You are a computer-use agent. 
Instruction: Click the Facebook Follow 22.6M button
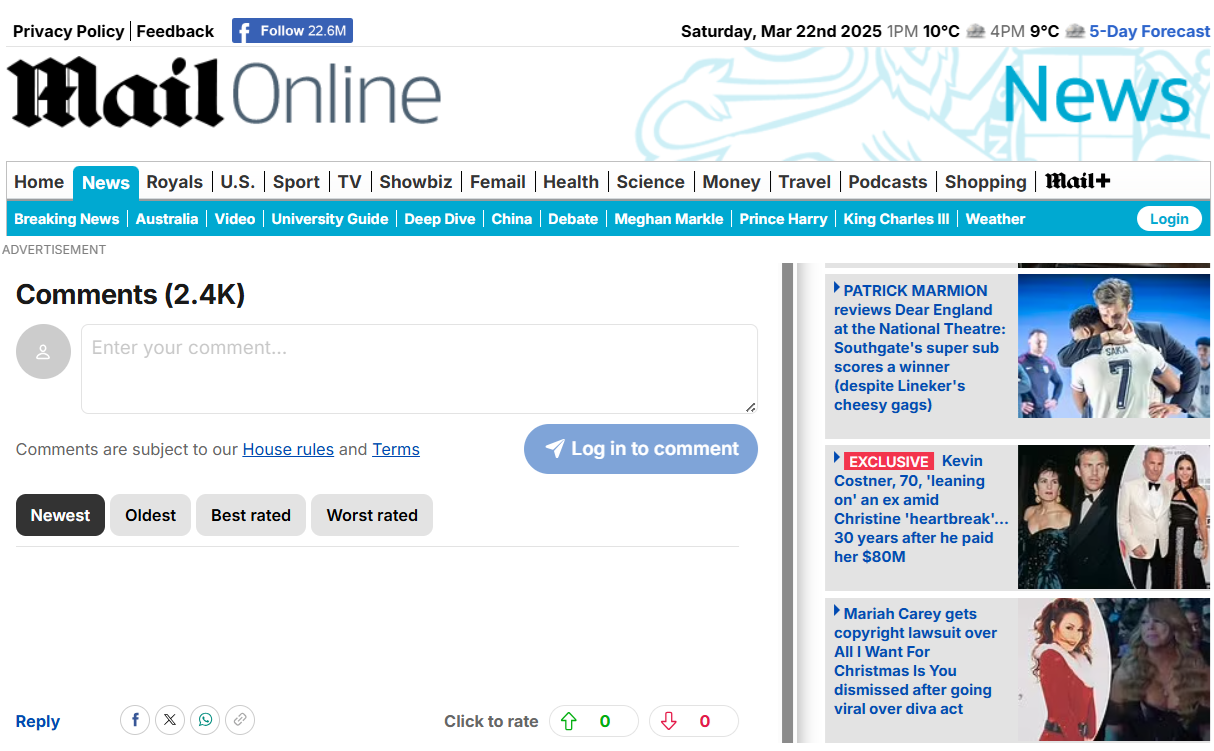292,31
